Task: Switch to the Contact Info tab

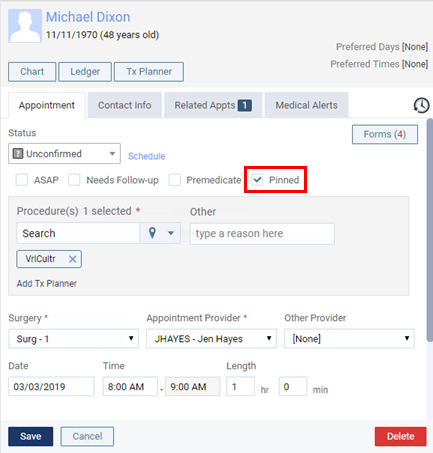Action: 125,105
